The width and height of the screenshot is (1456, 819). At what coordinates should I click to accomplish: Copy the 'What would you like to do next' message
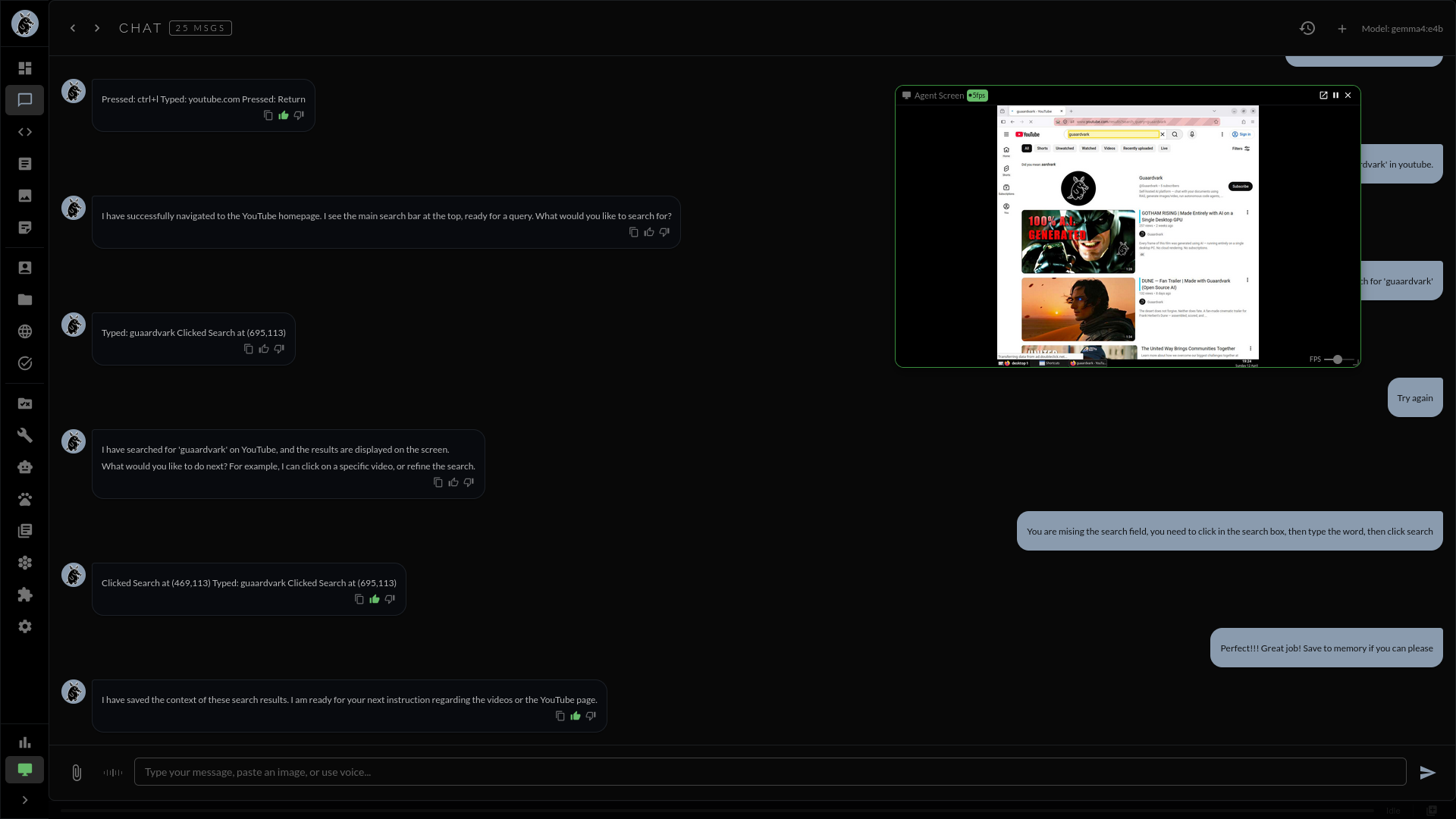click(x=438, y=482)
